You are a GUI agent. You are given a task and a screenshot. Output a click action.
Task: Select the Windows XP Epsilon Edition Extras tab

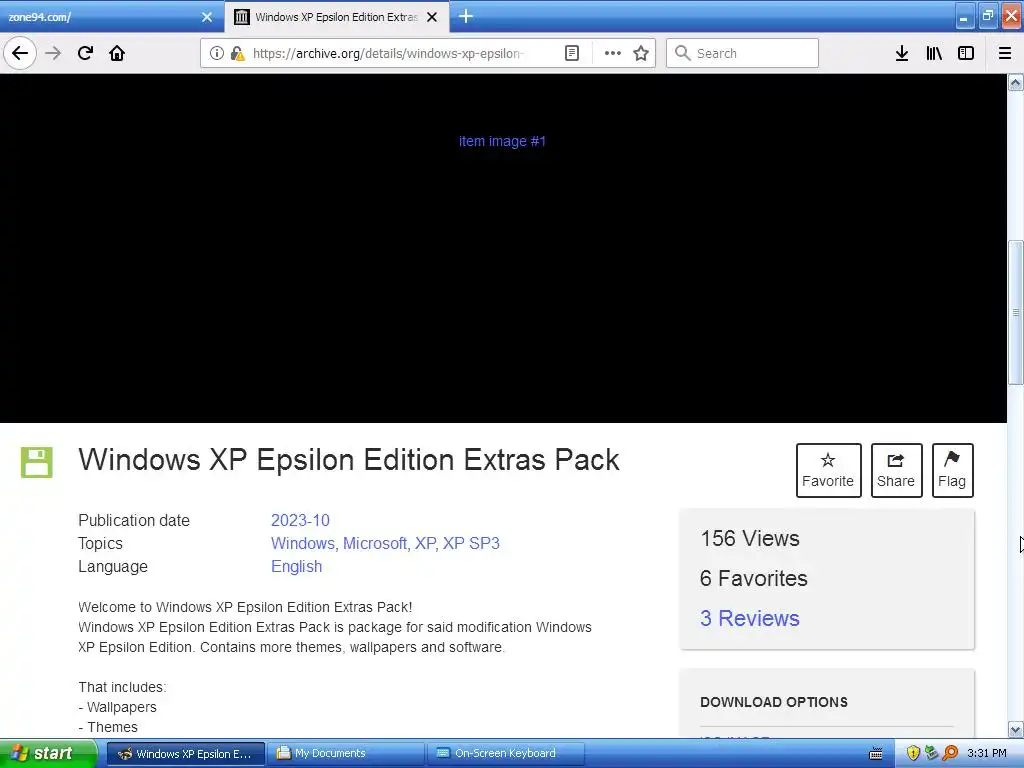tap(337, 17)
